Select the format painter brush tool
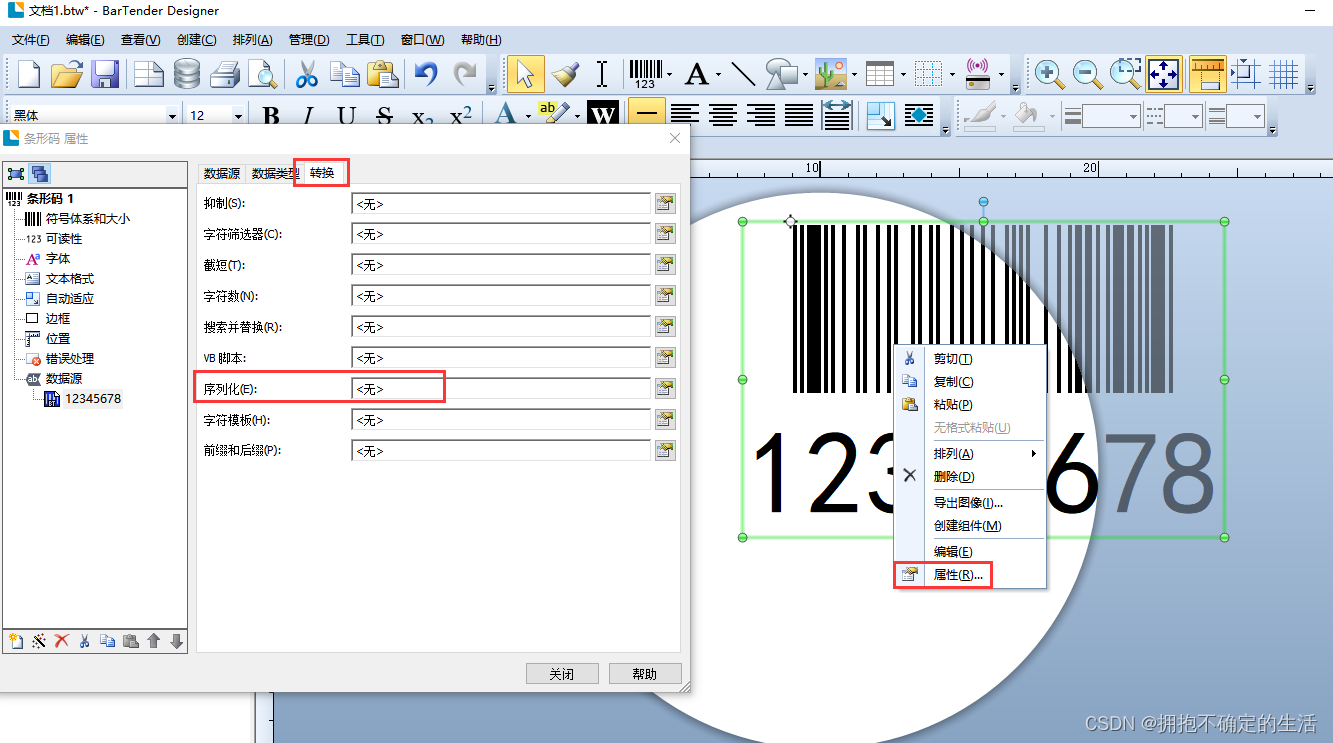1333x743 pixels. (x=565, y=74)
